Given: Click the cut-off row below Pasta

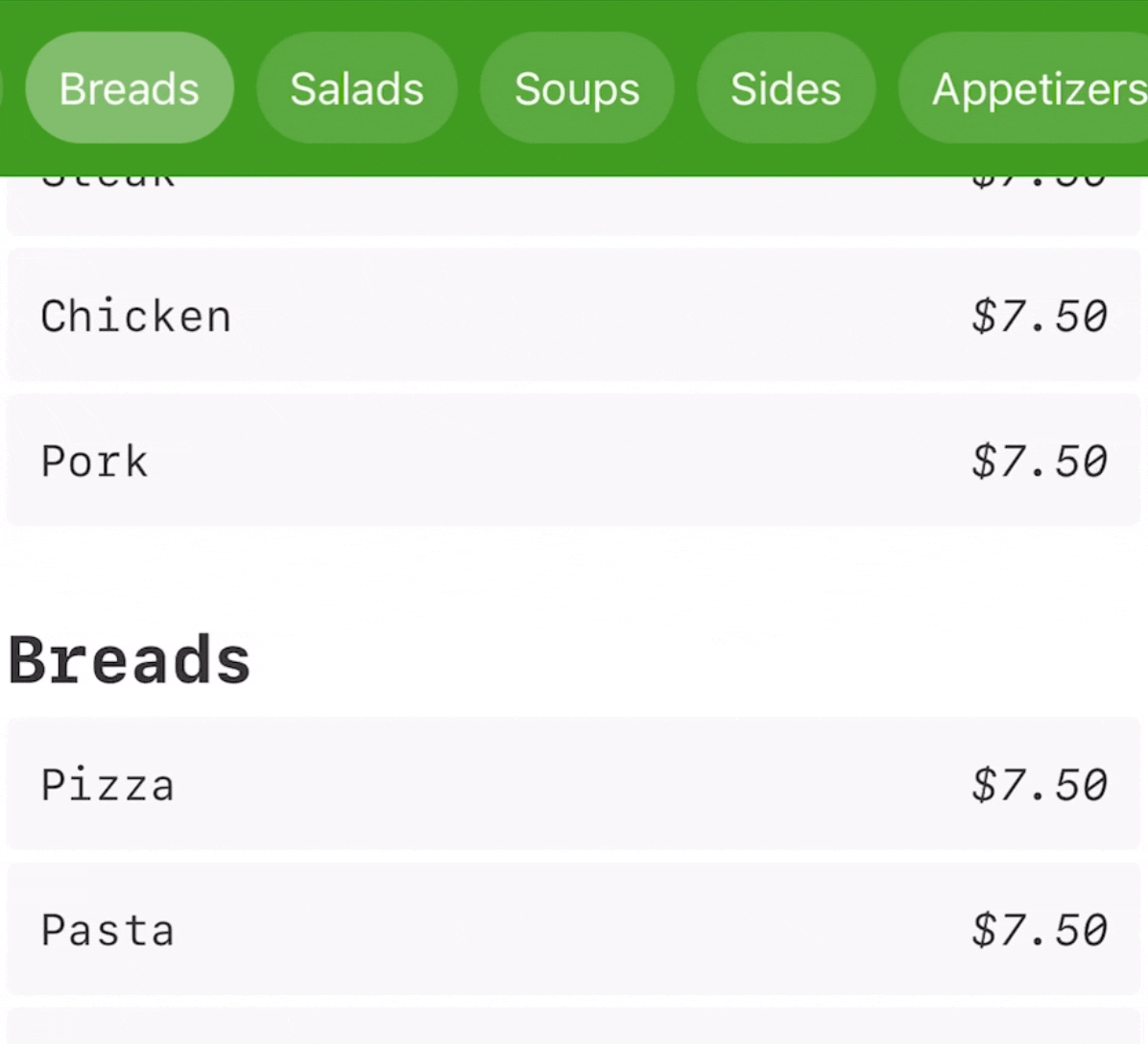Looking at the screenshot, I should [x=573, y=1027].
